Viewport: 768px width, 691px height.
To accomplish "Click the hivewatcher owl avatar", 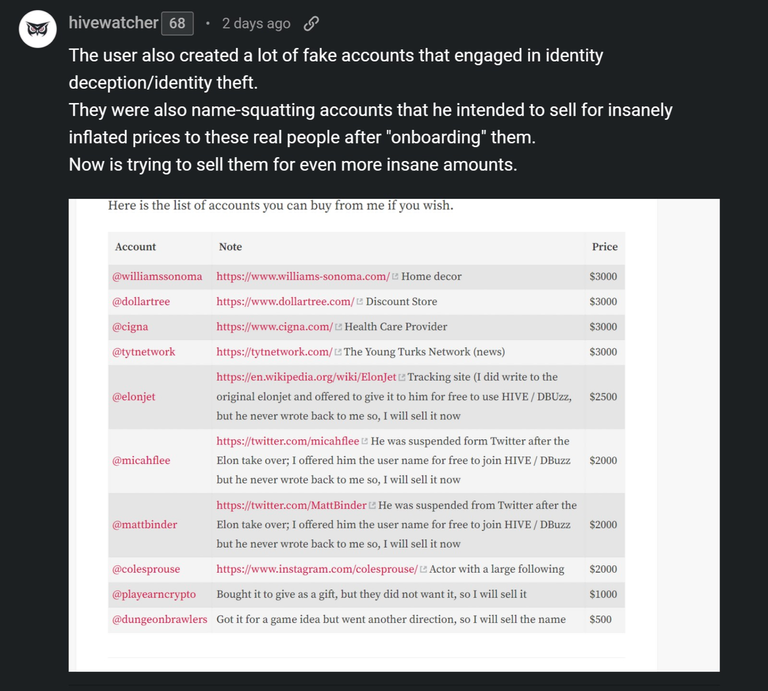I will [x=38, y=29].
